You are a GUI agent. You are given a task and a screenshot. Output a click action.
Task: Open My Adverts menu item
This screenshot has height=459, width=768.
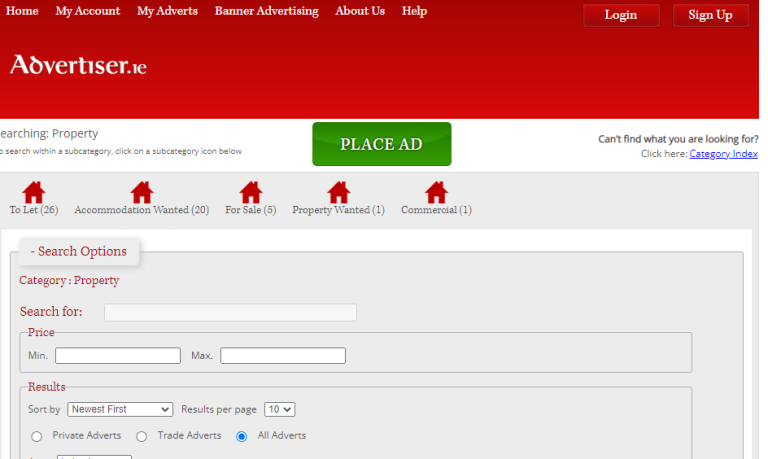pos(168,11)
